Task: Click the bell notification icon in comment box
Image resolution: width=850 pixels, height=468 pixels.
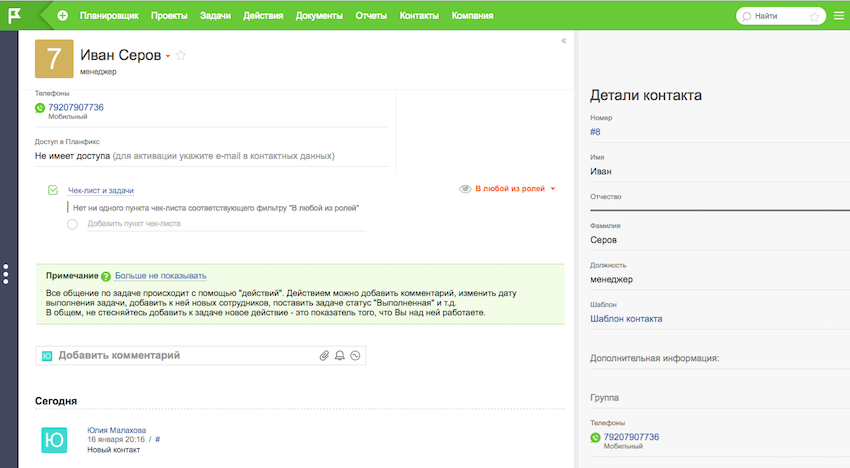Action: tap(339, 355)
